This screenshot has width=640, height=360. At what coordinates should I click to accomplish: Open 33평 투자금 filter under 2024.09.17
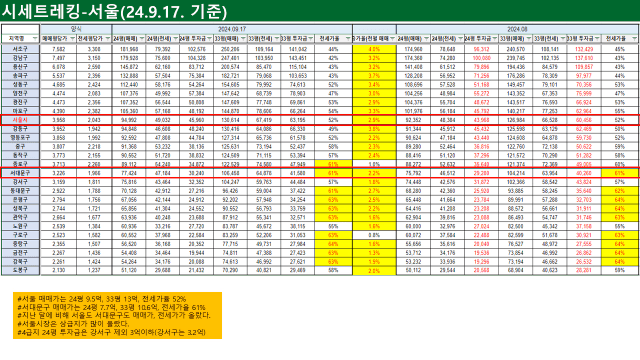[x=311, y=38]
